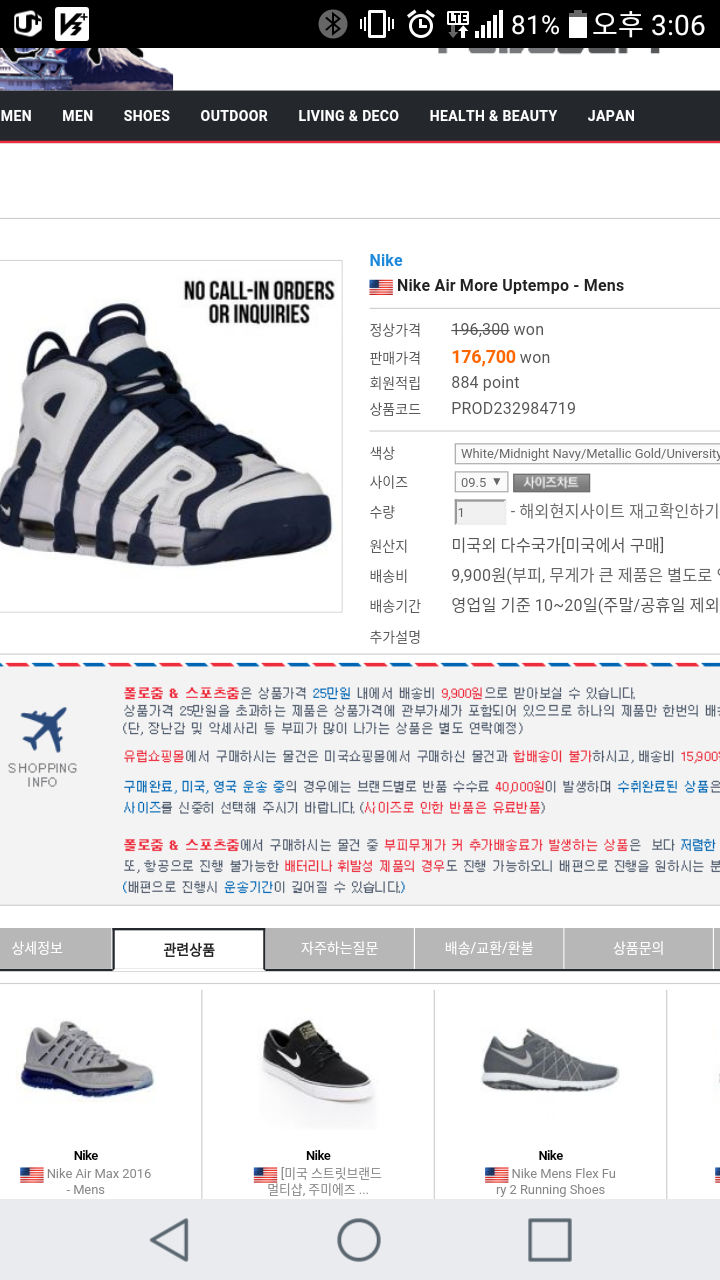Open the HEALTH & BEAUTY menu
Screen dimensions: 720x1280
[493, 116]
